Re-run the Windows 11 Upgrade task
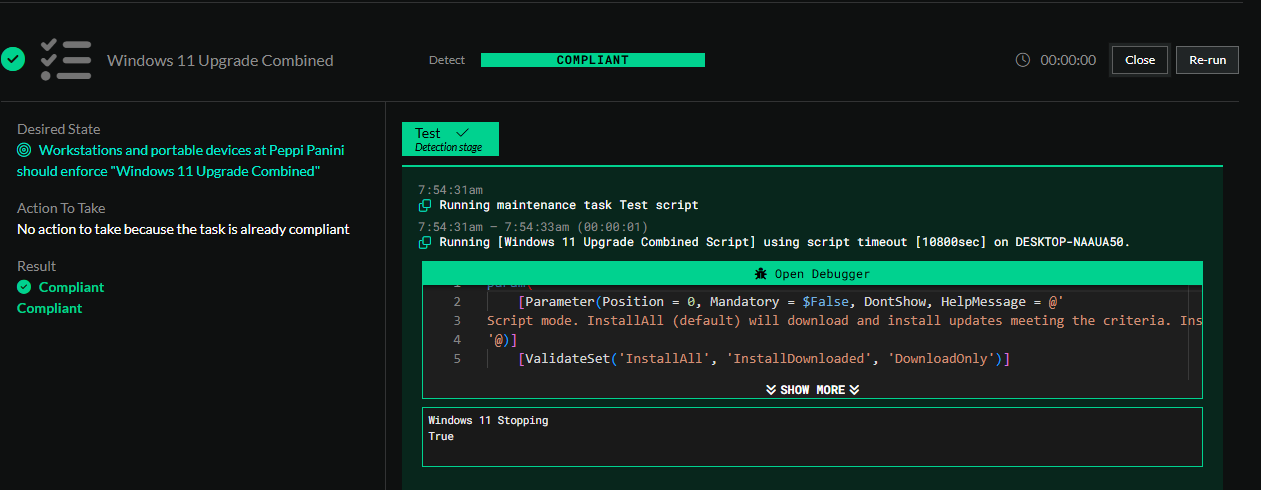The width and height of the screenshot is (1261, 490). (x=1207, y=60)
